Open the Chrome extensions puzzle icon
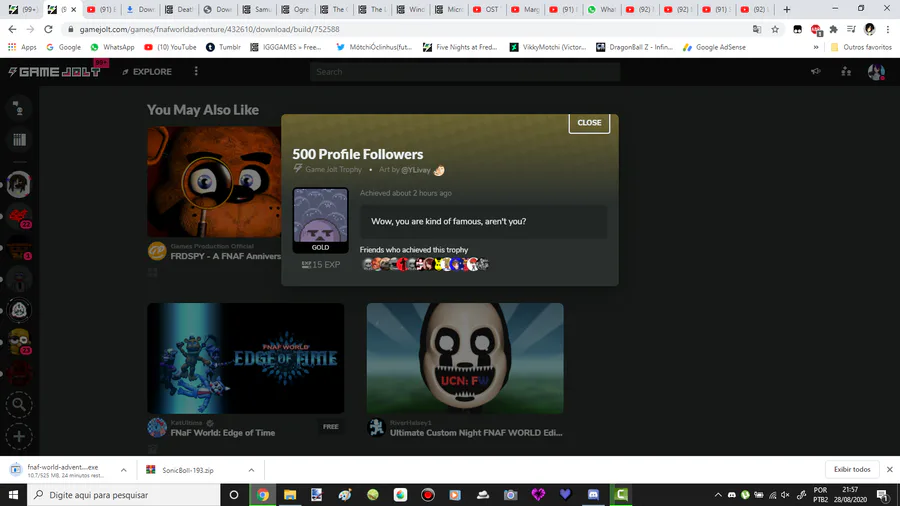 (833, 29)
